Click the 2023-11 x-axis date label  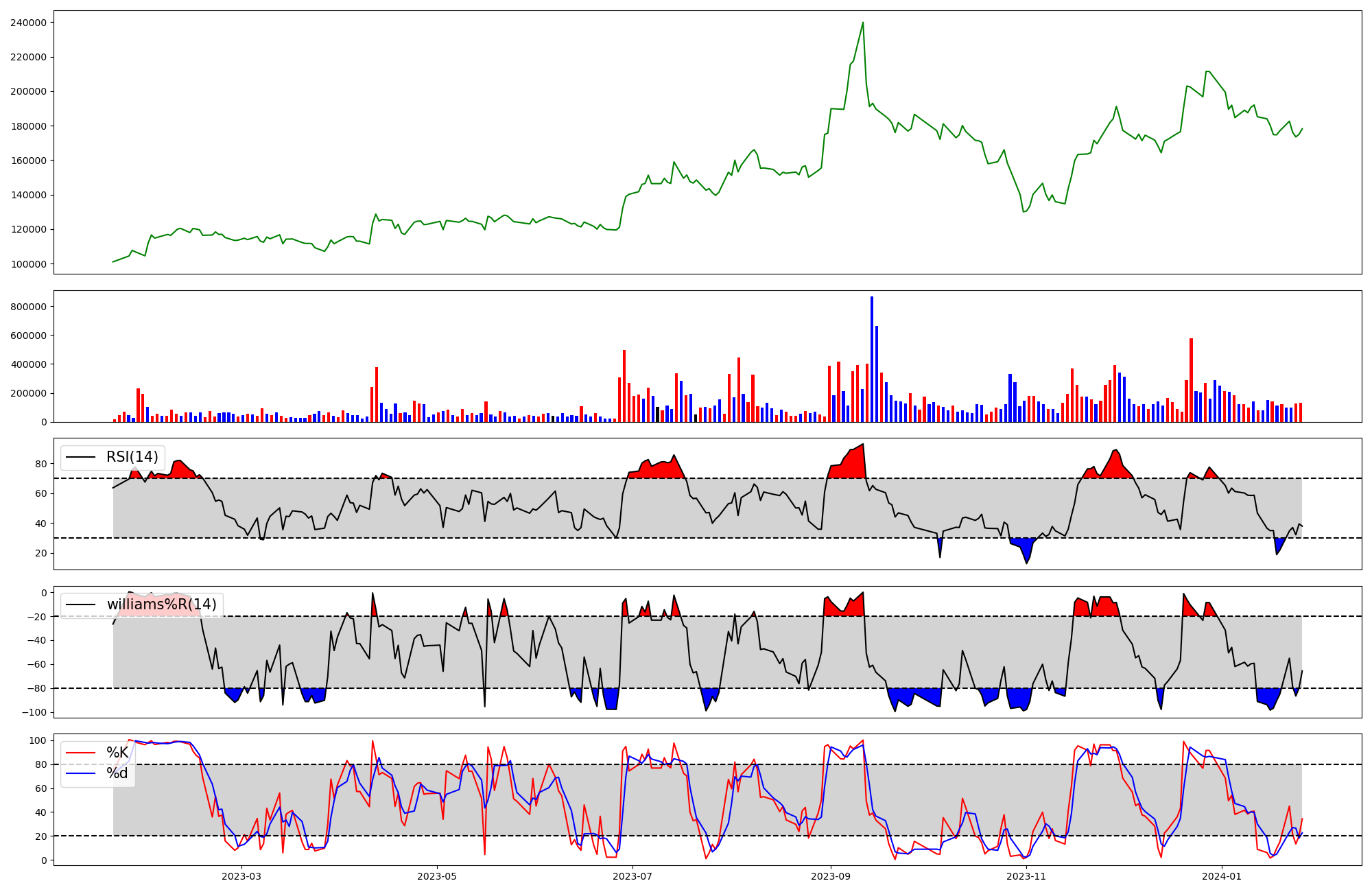(x=1026, y=876)
